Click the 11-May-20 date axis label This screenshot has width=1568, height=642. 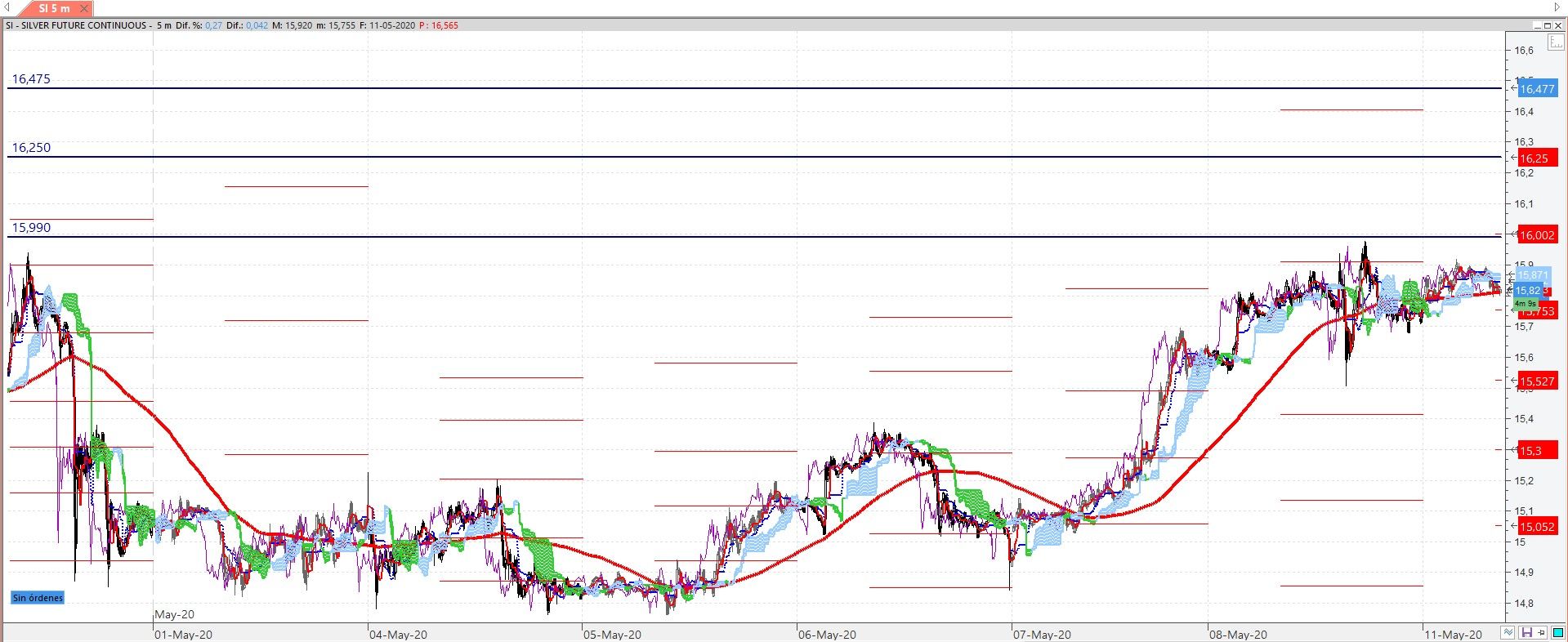[1453, 635]
